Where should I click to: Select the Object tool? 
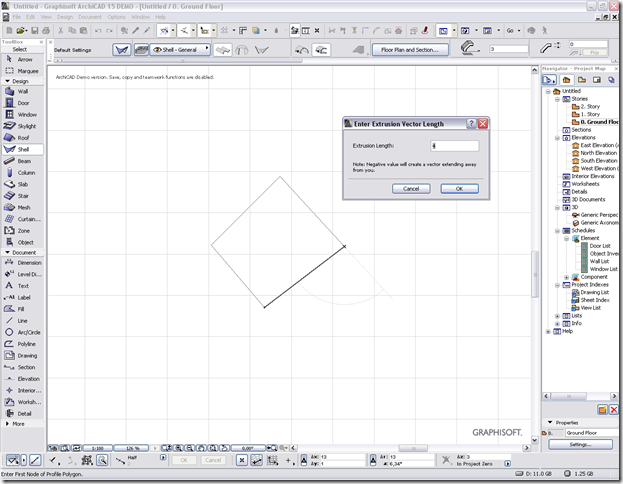click(22, 242)
